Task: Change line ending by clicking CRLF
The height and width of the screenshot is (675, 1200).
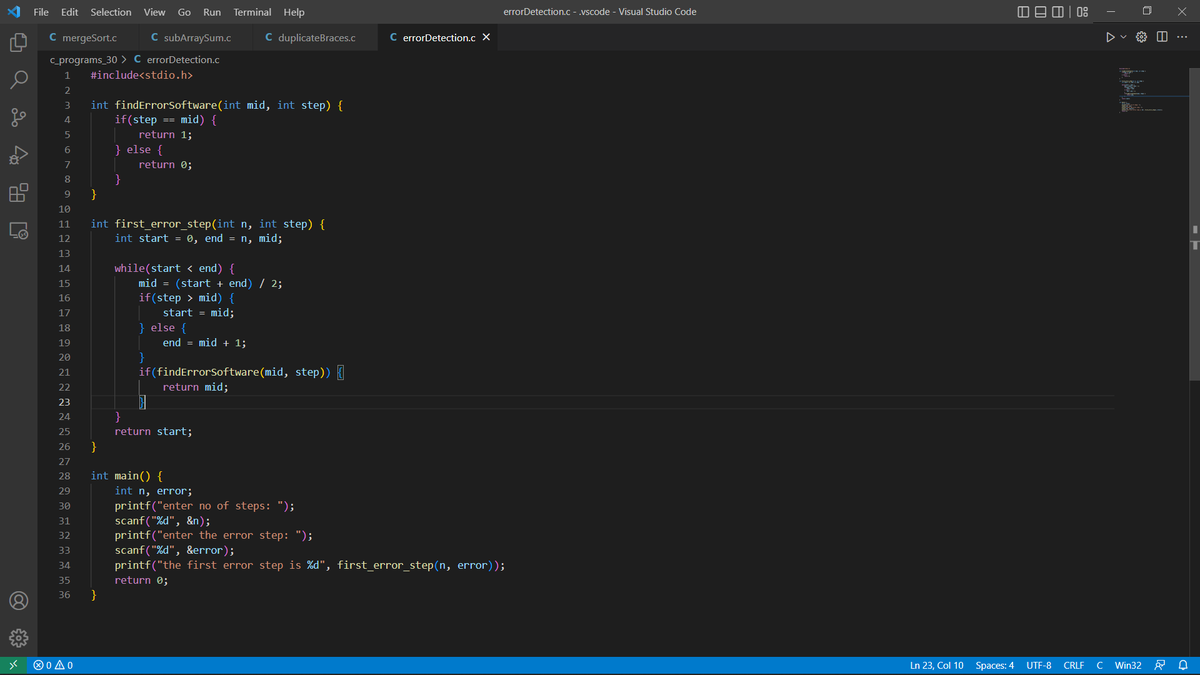Action: [1073, 664]
